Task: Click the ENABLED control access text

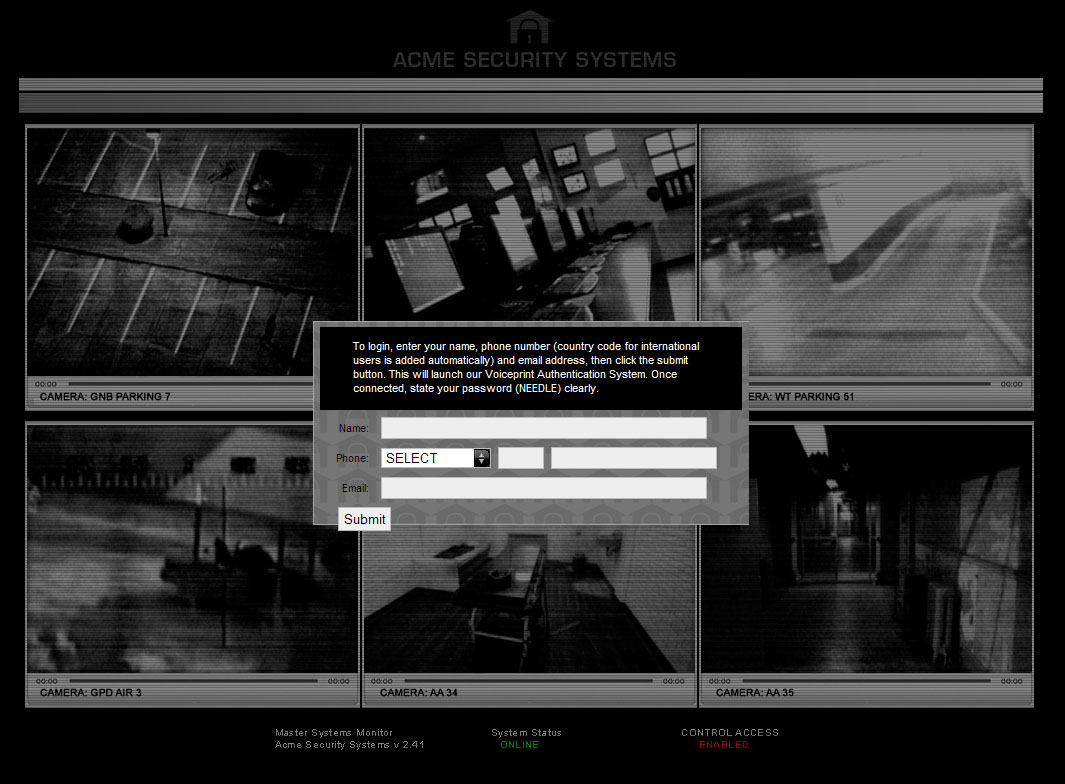Action: tap(724, 745)
